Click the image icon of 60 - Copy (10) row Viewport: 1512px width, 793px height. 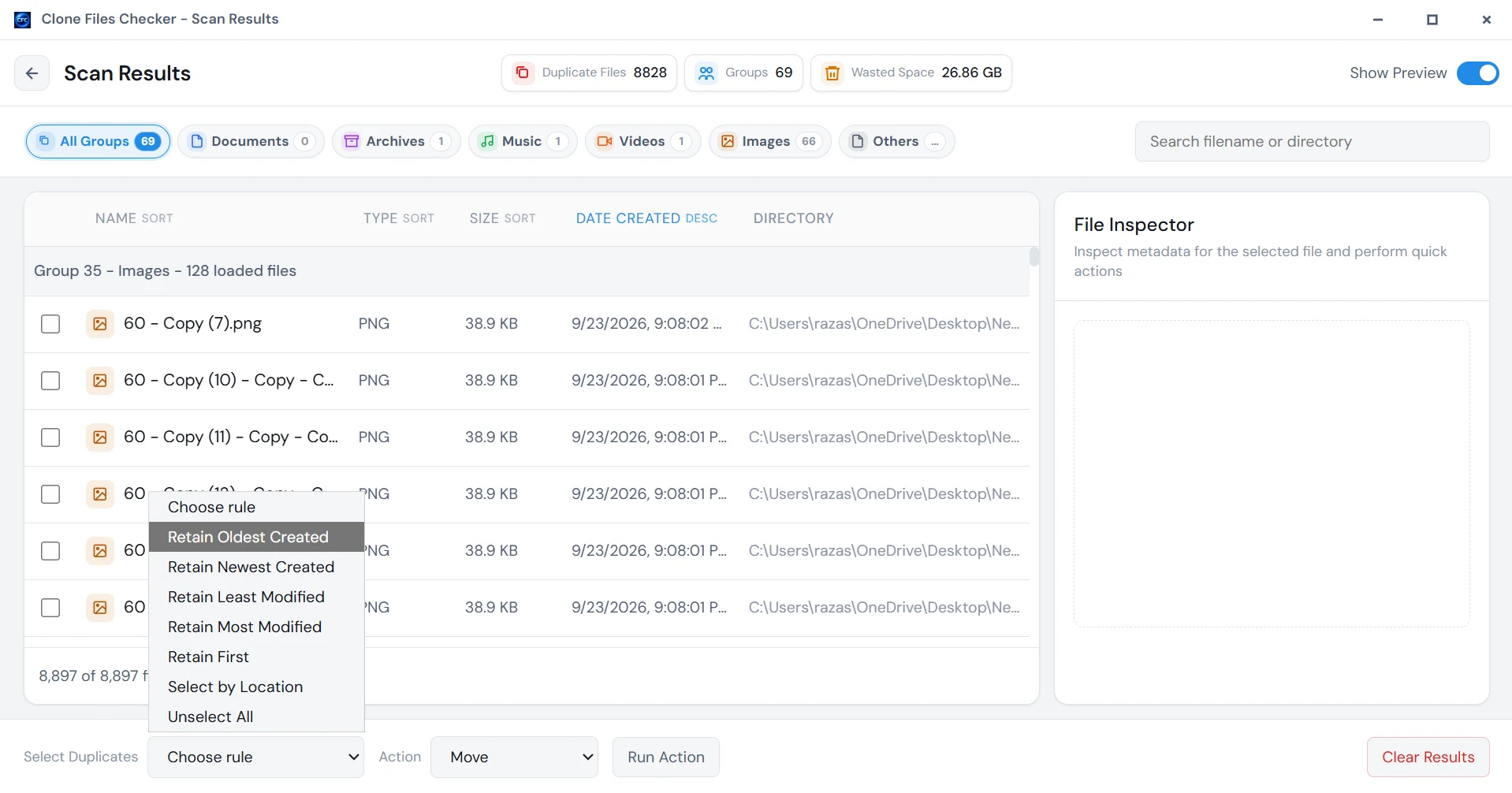tap(100, 380)
